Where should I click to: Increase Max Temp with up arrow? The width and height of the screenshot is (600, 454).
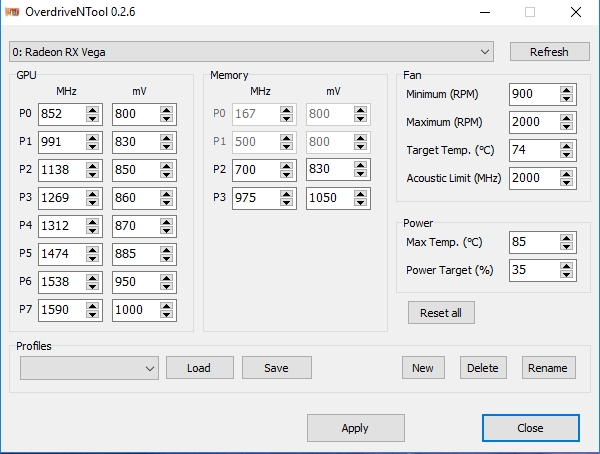tap(566, 238)
